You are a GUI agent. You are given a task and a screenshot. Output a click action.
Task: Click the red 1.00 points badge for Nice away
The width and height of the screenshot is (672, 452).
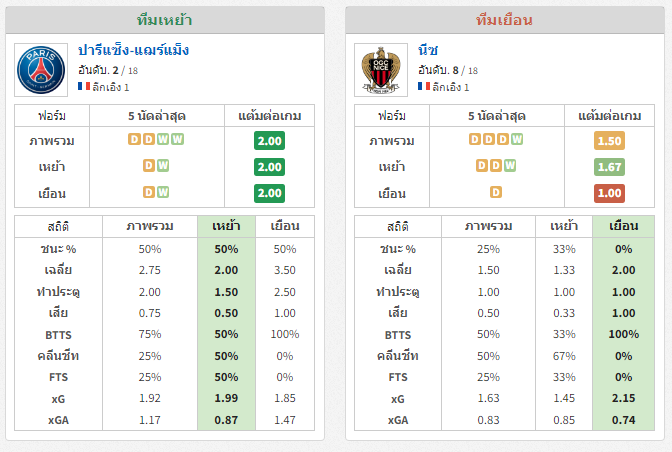(x=609, y=193)
